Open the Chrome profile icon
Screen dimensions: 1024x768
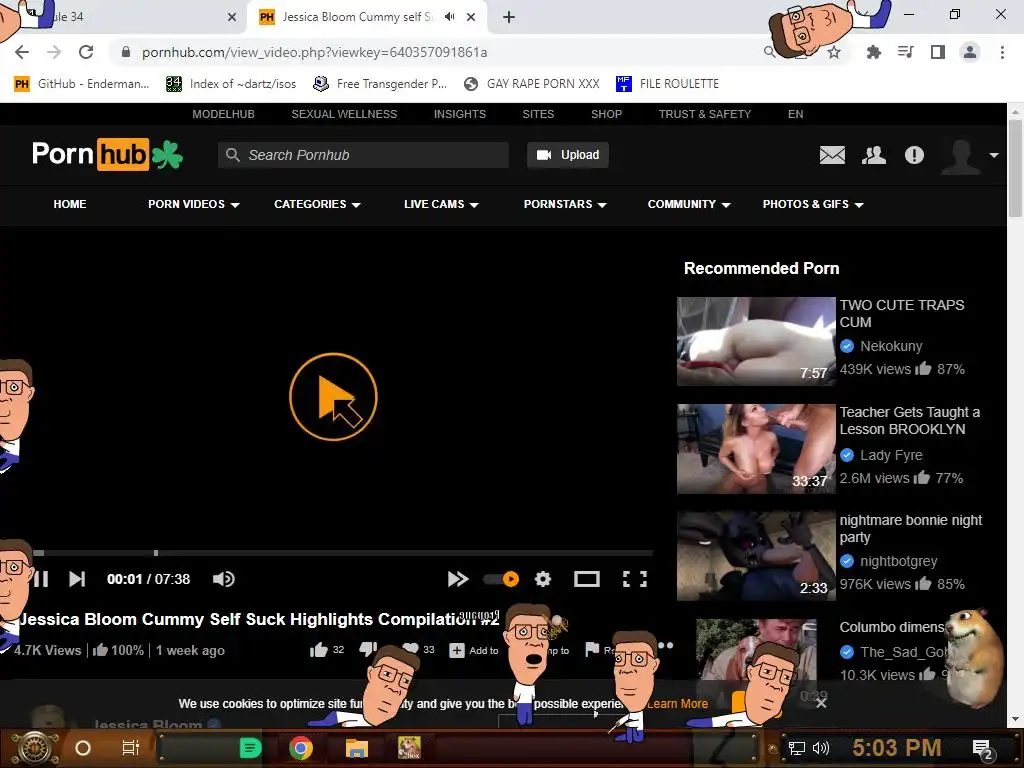tap(970, 52)
